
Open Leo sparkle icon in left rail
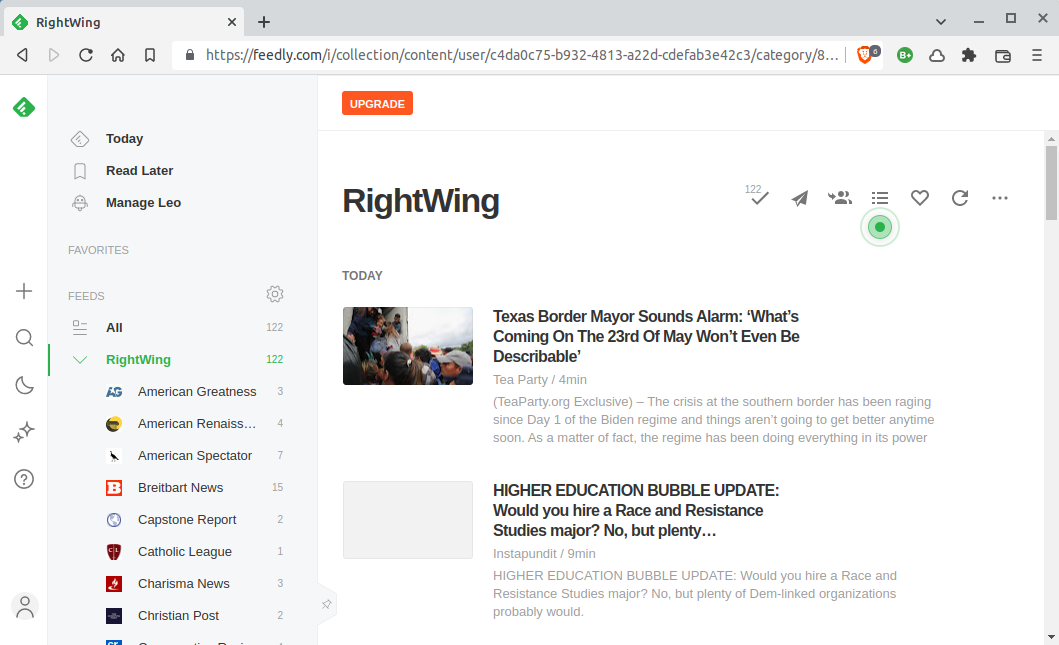tap(24, 432)
